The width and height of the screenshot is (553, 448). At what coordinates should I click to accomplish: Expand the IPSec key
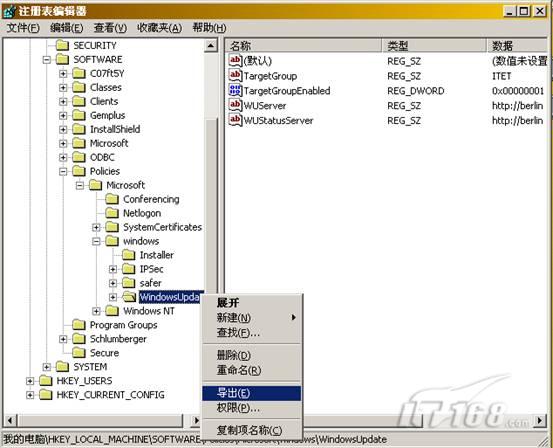(x=113, y=269)
